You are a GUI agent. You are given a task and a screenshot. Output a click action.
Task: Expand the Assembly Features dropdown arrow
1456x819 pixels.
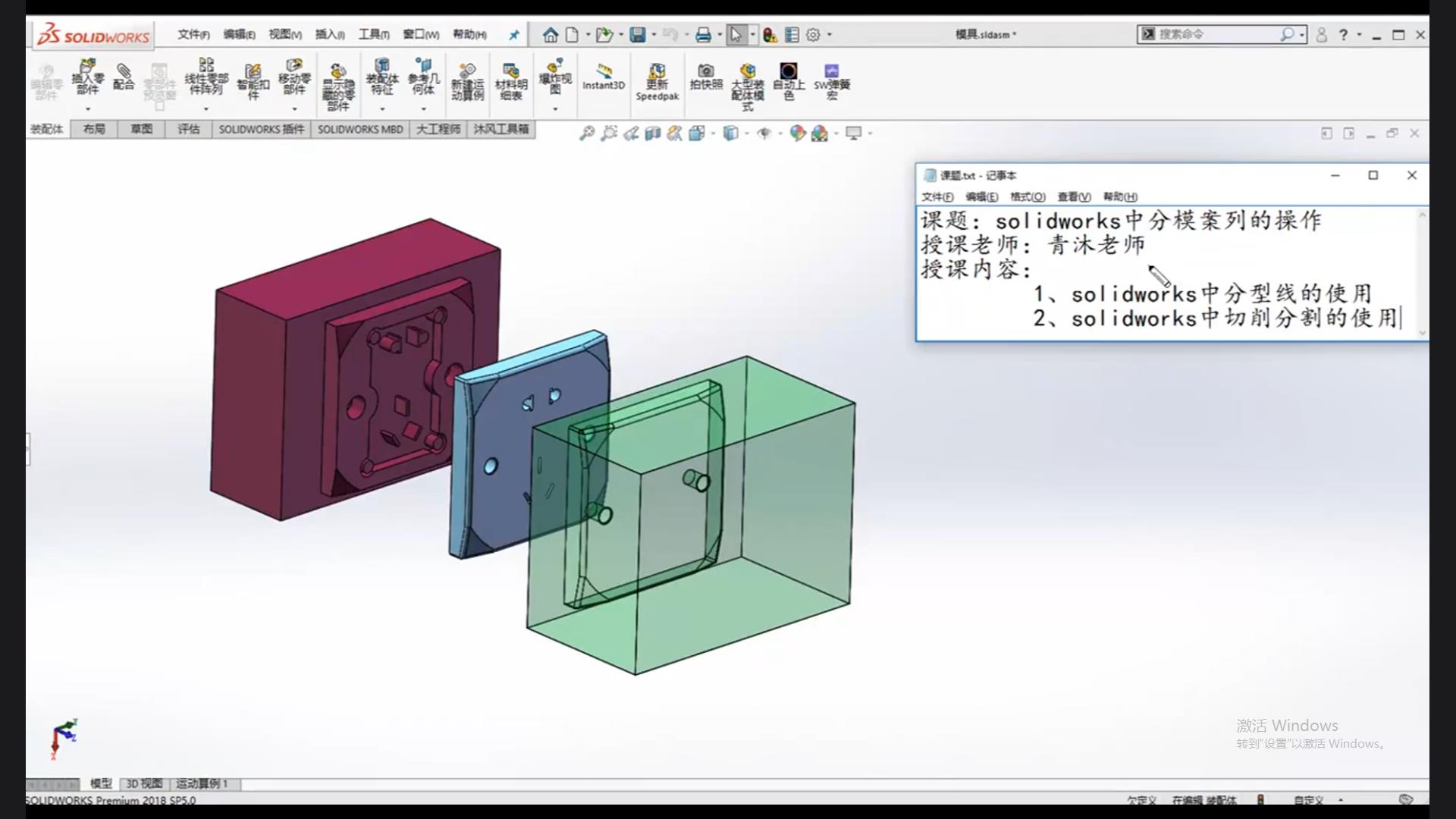(x=382, y=108)
